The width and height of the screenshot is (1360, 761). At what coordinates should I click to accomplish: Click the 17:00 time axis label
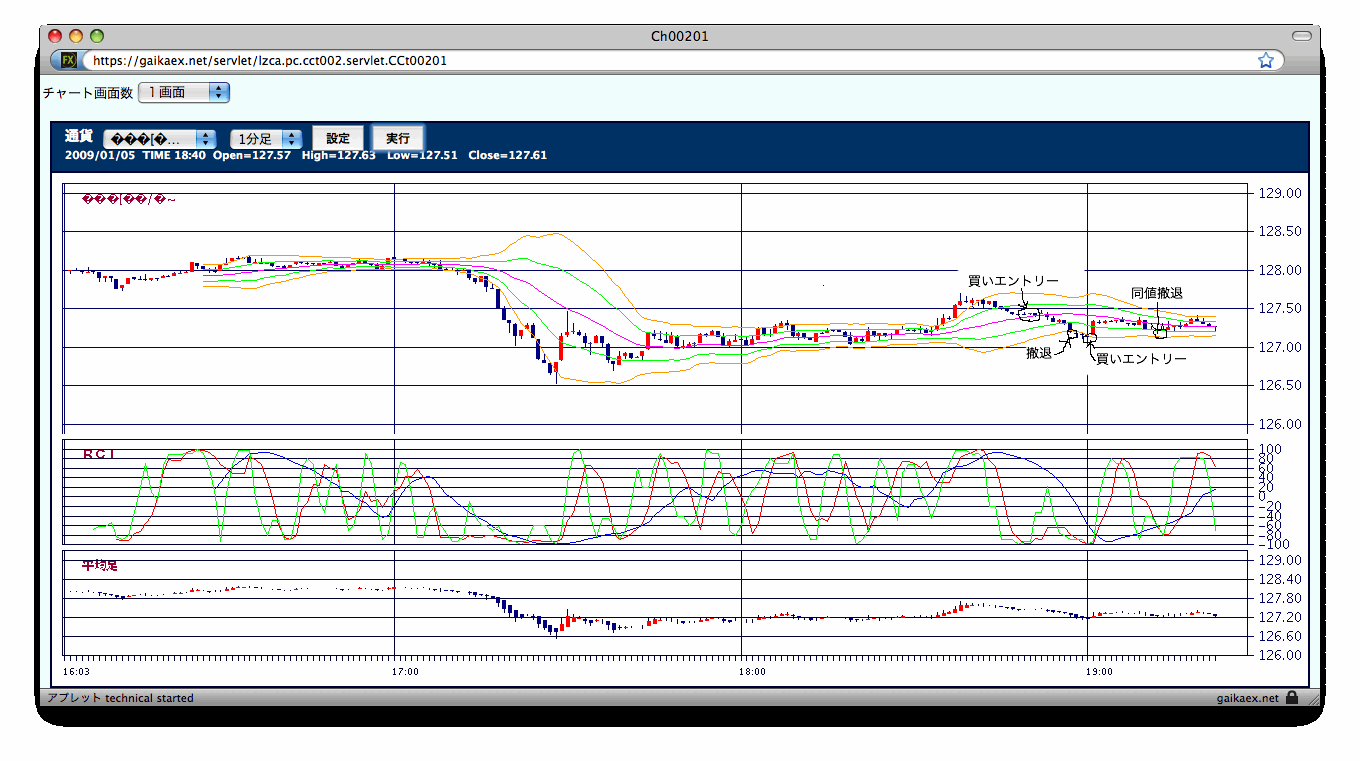click(405, 672)
